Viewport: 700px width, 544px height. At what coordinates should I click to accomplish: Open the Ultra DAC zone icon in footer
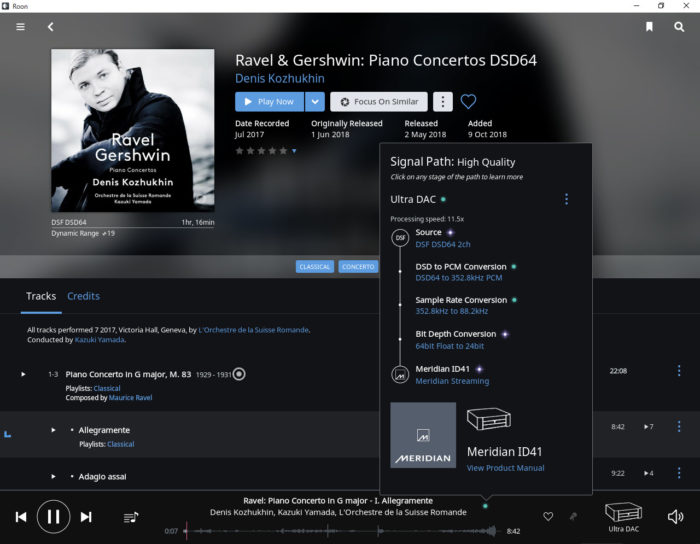point(623,517)
